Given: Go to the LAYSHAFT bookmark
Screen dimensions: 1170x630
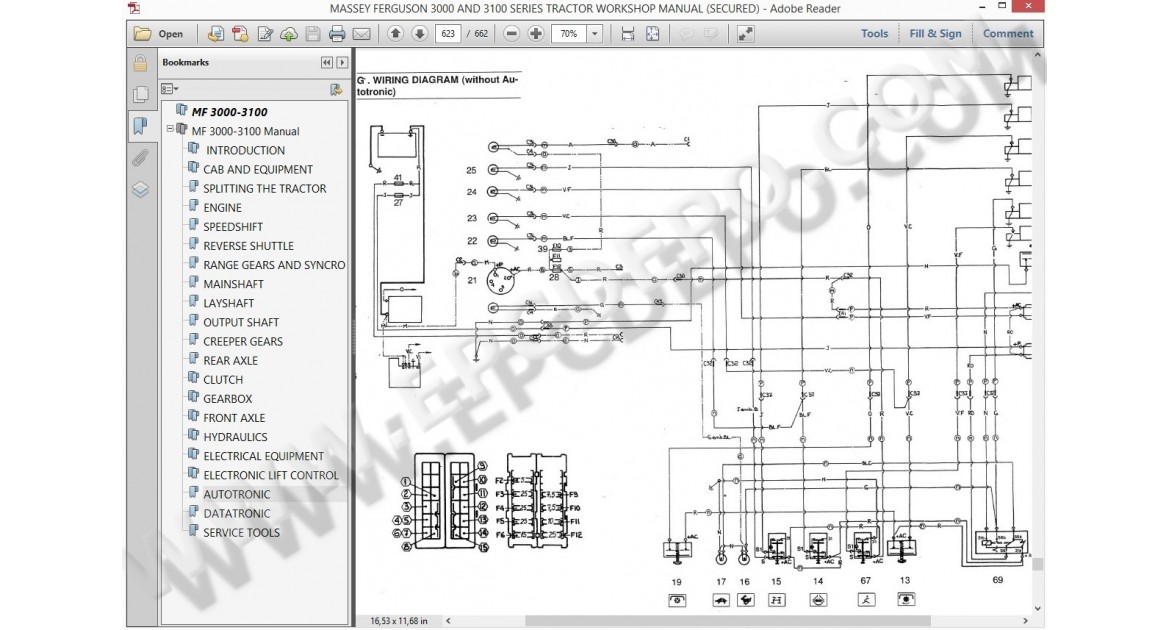Looking at the screenshot, I should click(x=228, y=303).
